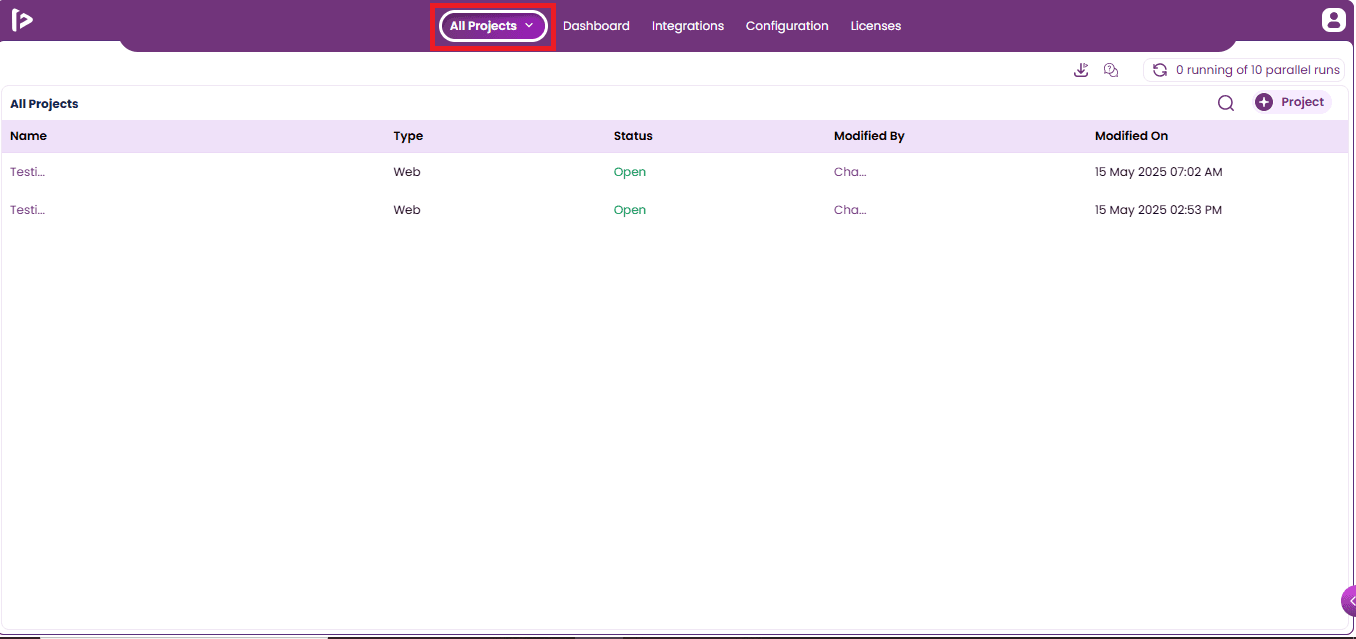Click Cha... in the 02:53 PM row
The height and width of the screenshot is (639, 1356).
(850, 210)
